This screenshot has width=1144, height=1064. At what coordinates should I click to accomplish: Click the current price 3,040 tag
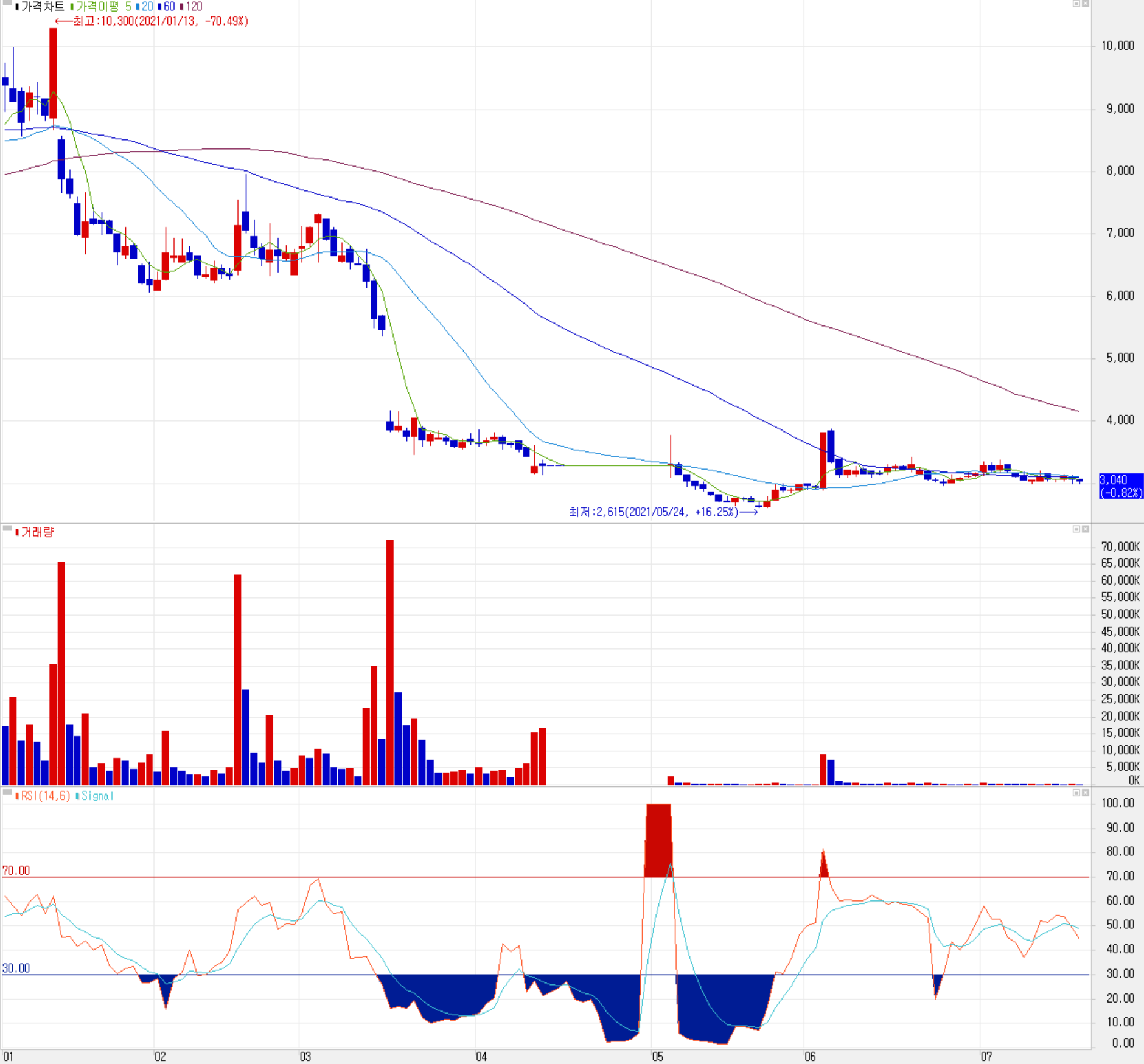click(x=1121, y=486)
